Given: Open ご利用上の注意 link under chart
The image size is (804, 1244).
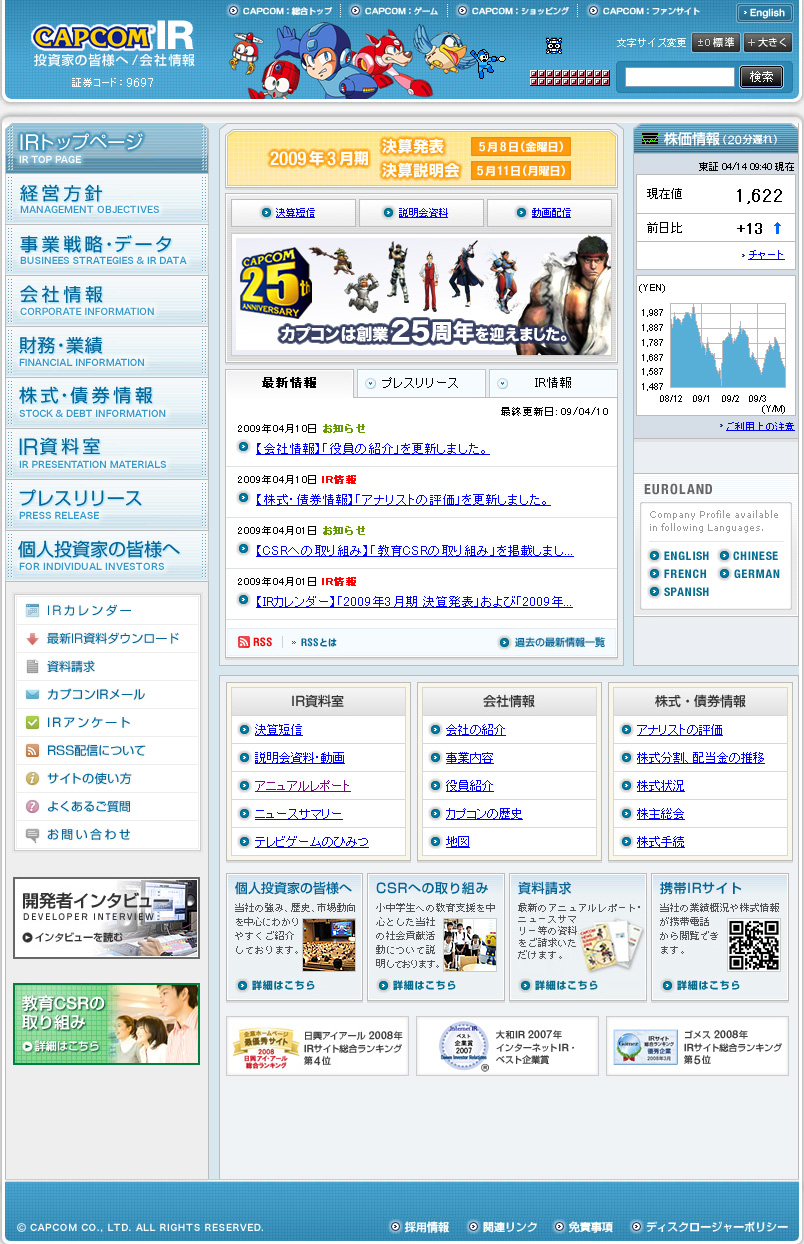Looking at the screenshot, I should pos(758,426).
